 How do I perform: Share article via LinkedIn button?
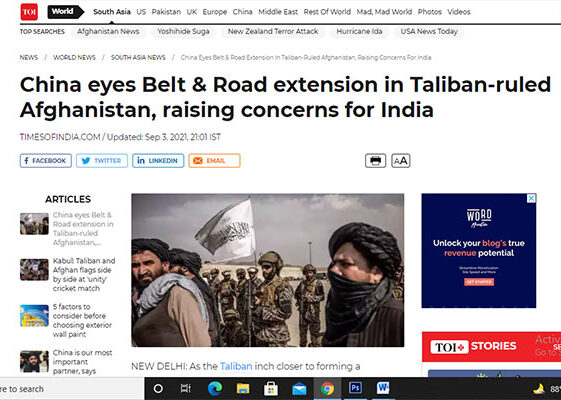[158, 161]
